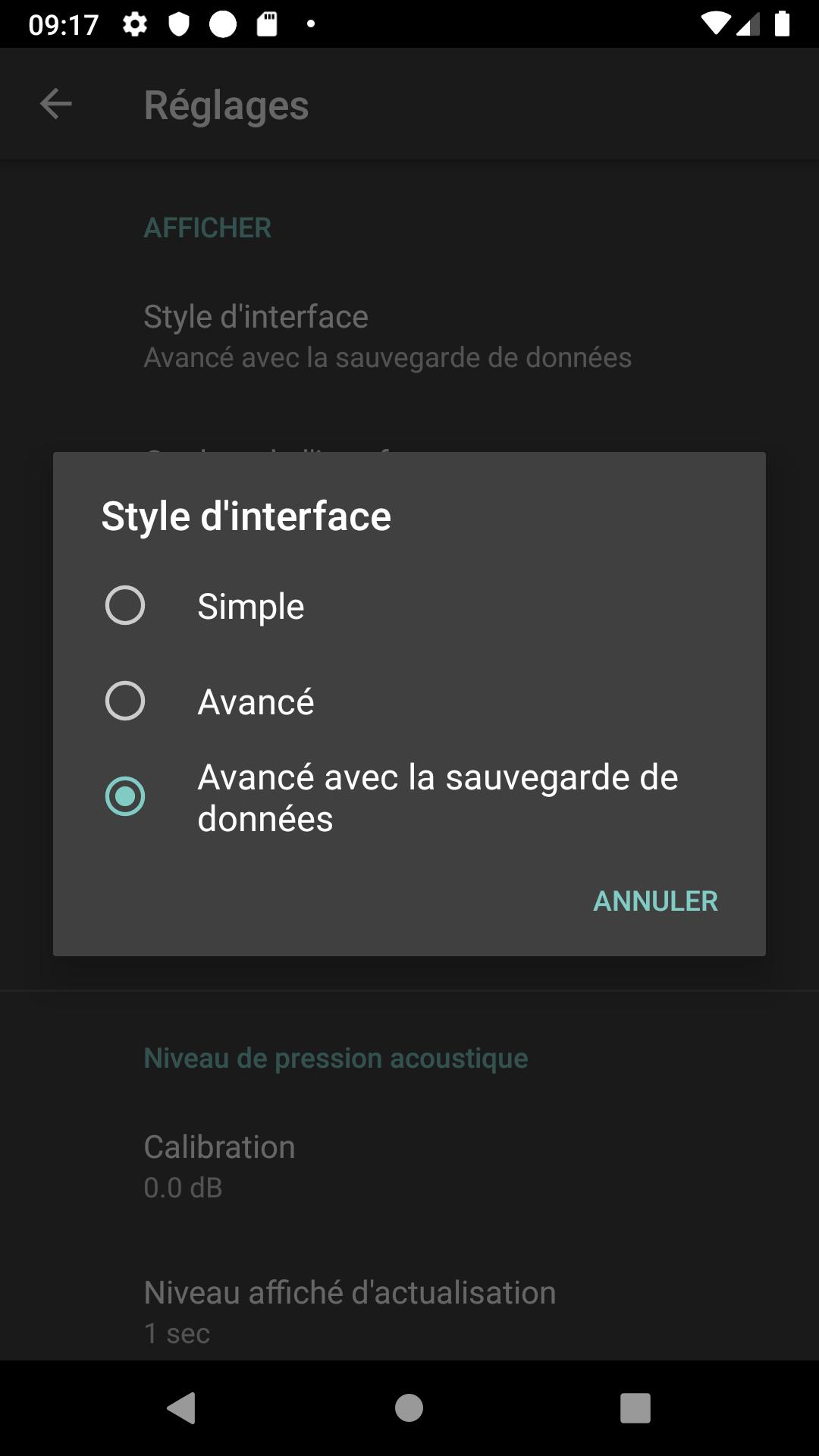Tap the "Avancé avec la sauvegarde de données" label
This screenshot has height=1456, width=819.
point(438,798)
